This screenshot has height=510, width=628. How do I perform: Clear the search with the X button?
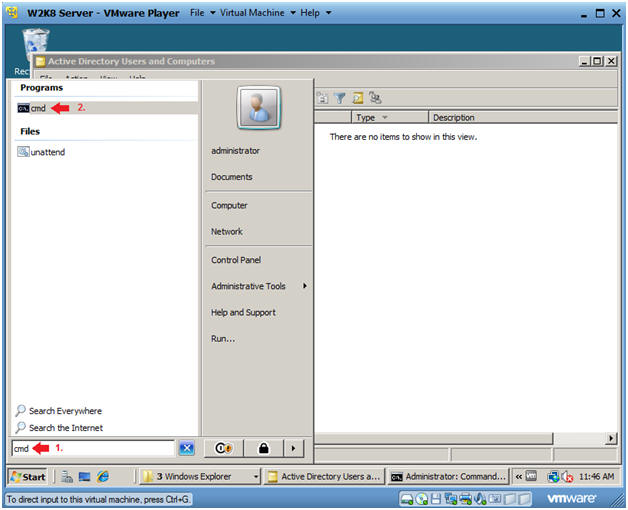(187, 448)
